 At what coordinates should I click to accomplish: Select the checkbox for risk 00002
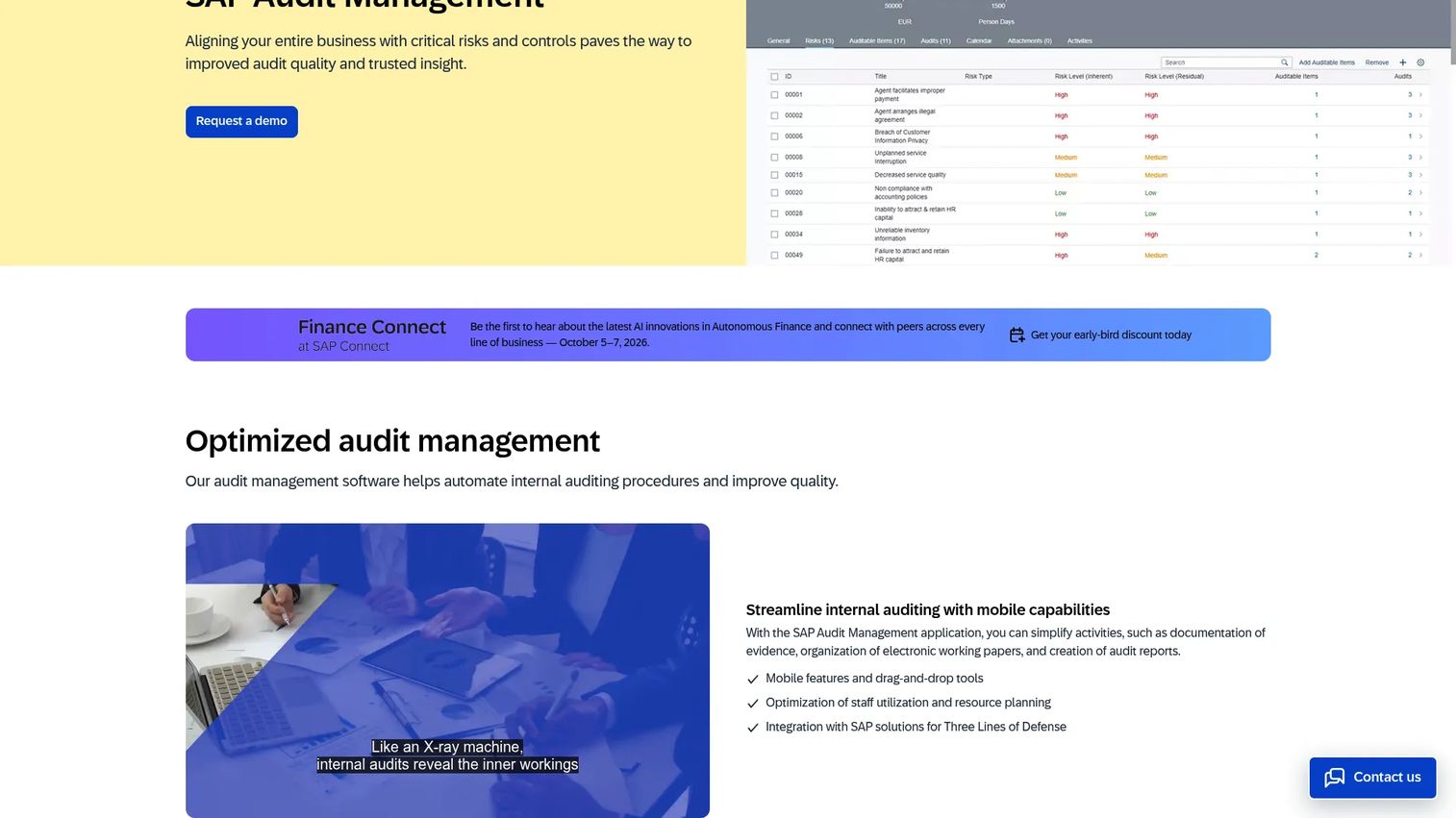[x=774, y=115]
